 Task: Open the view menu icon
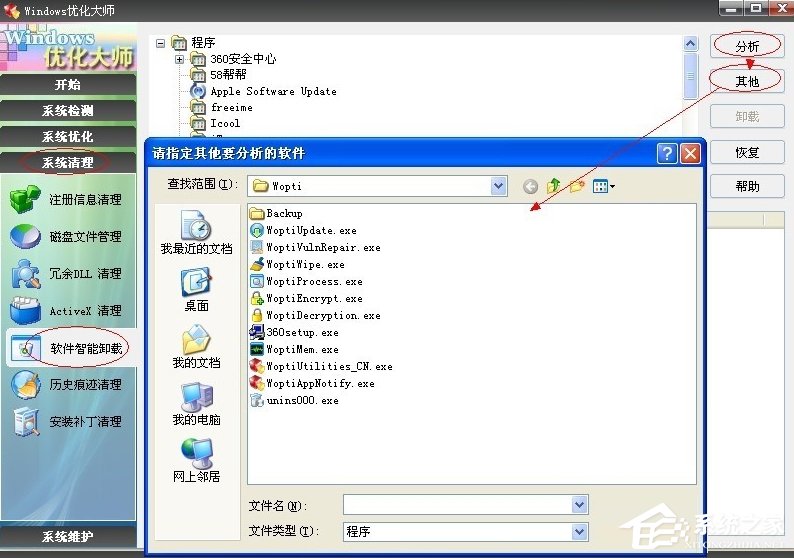(604, 186)
